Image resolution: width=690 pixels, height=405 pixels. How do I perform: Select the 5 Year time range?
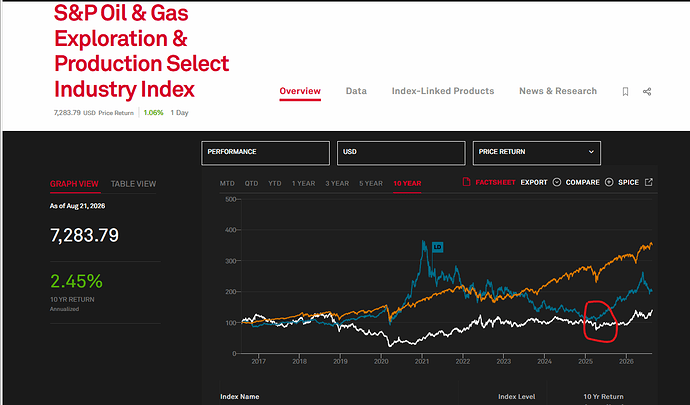coord(371,183)
